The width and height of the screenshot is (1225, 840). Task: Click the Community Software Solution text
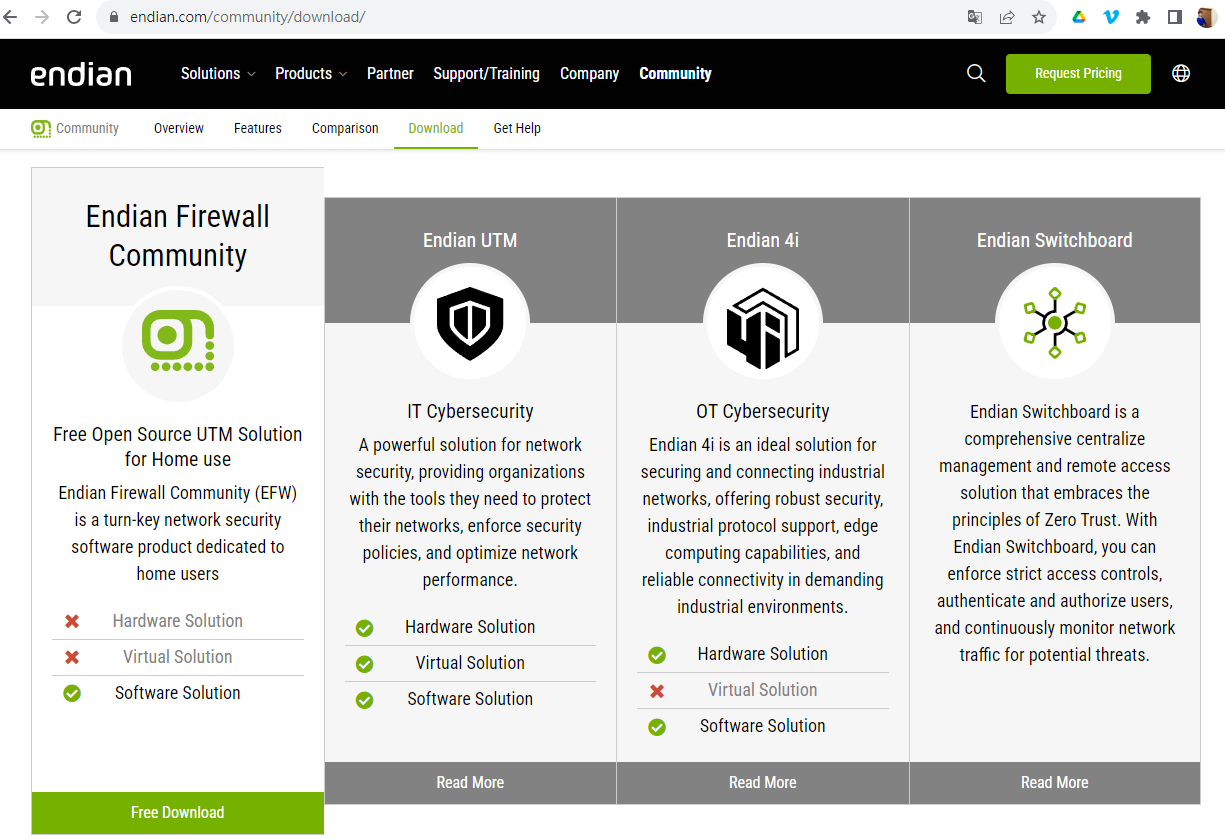pos(178,693)
